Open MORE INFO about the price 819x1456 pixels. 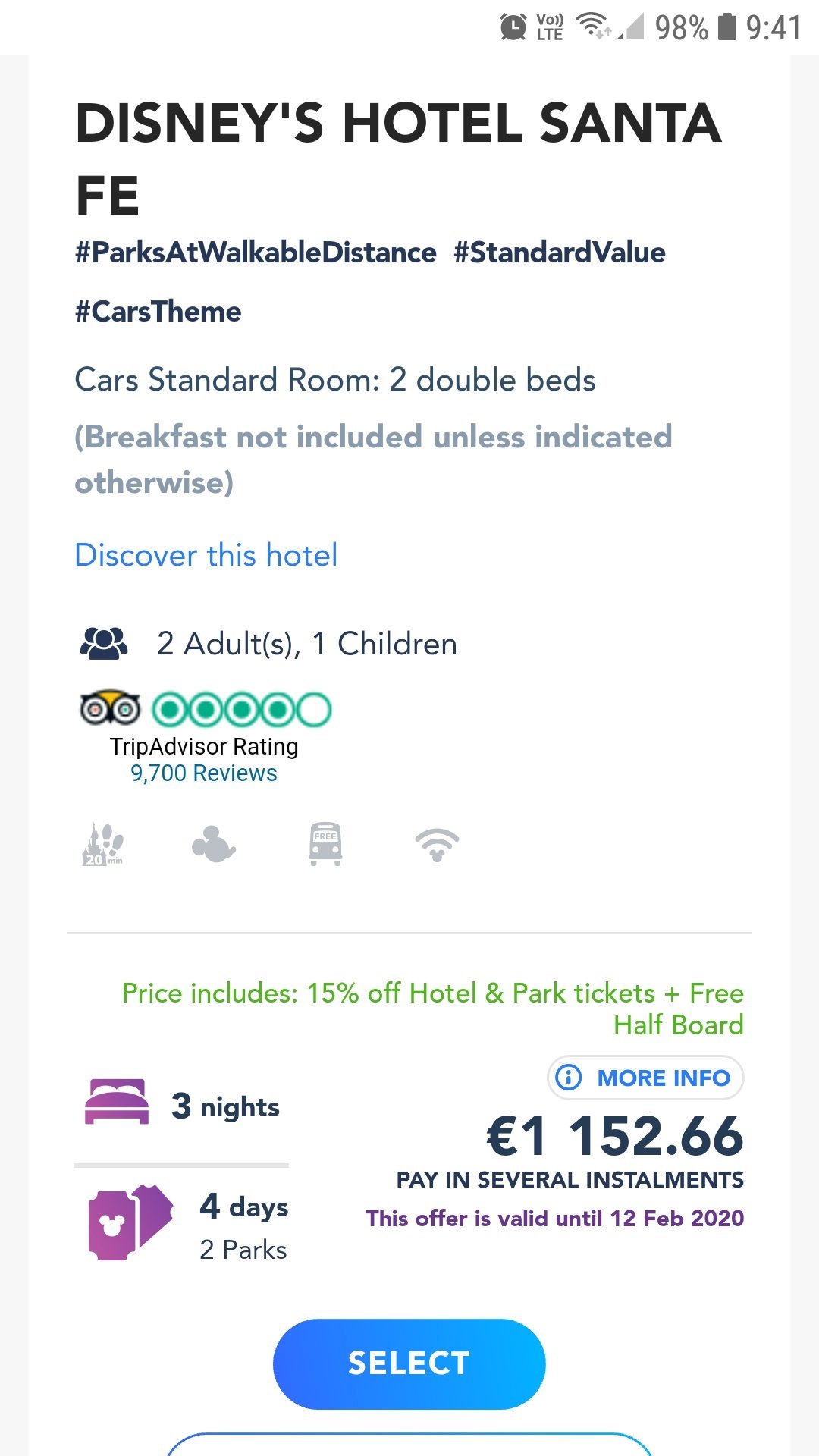click(645, 1078)
